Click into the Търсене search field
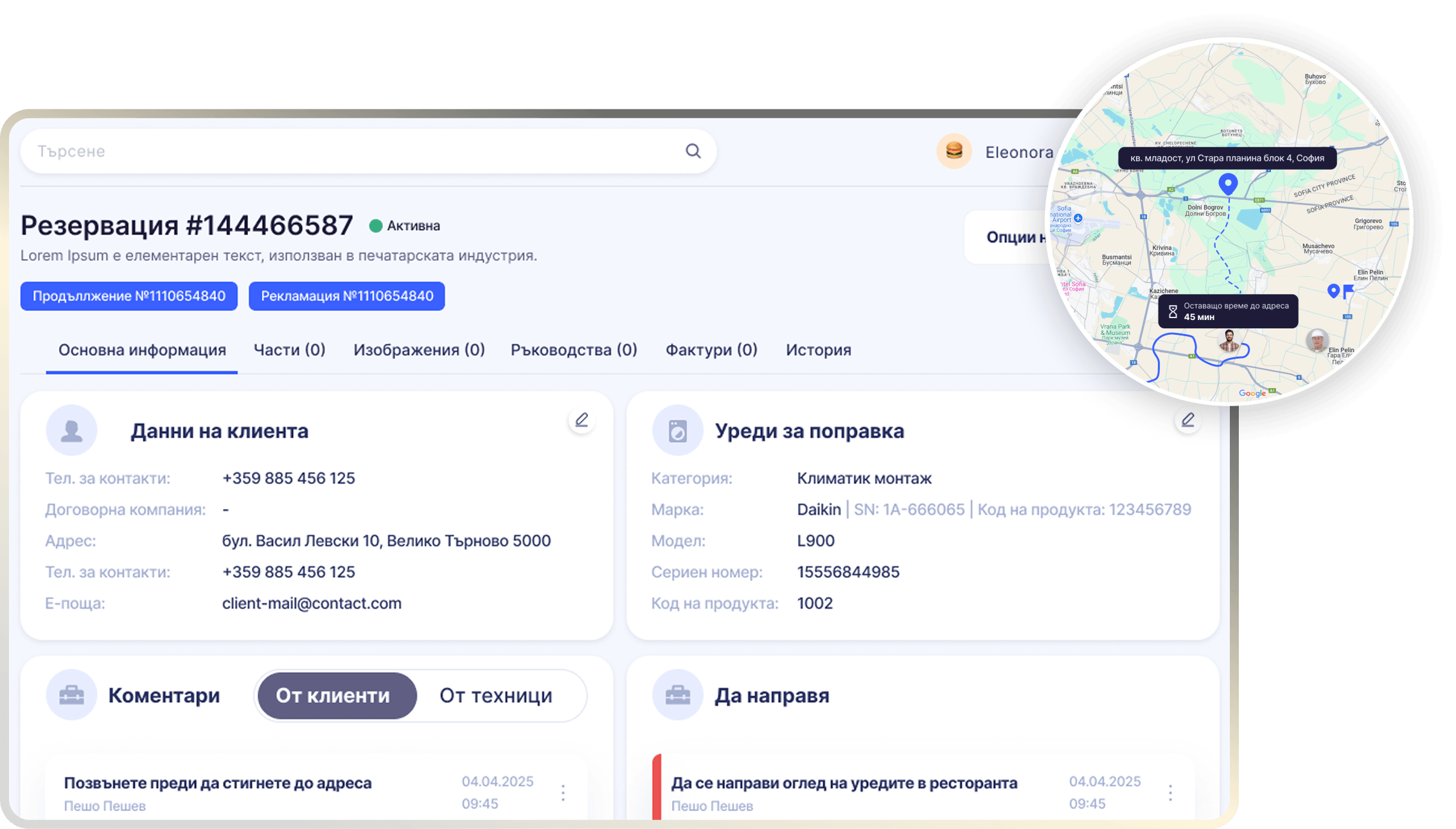 click(368, 151)
